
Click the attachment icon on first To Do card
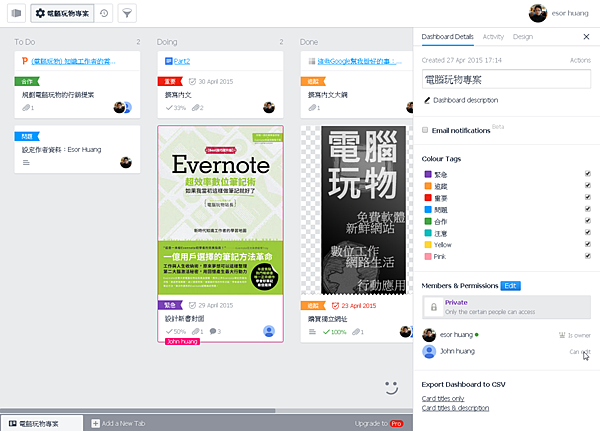(x=26, y=108)
